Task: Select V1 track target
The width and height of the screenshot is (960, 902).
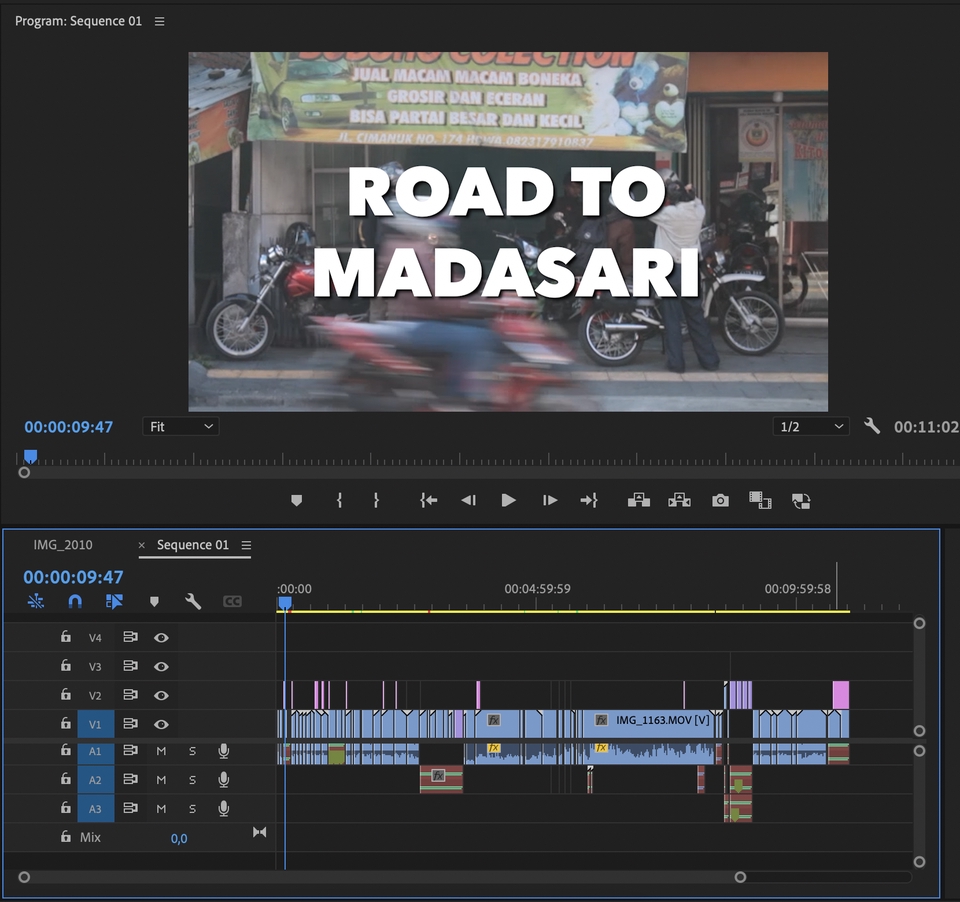Action: tap(96, 724)
